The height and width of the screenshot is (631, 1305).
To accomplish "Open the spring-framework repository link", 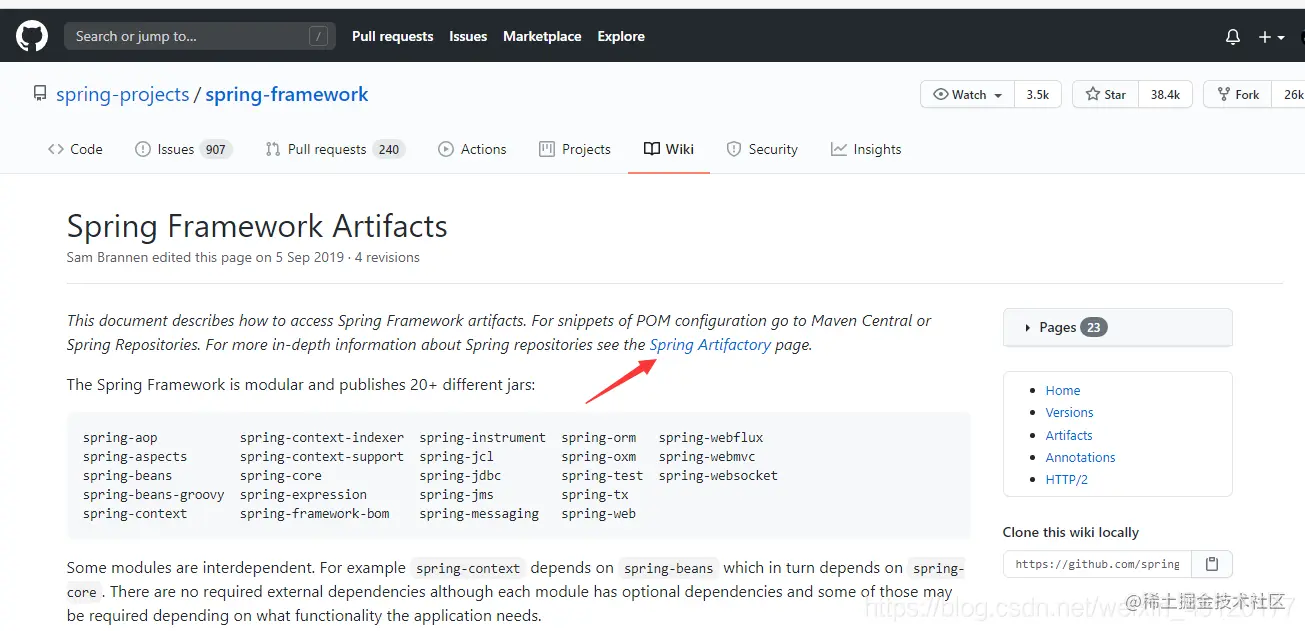I will [x=287, y=94].
